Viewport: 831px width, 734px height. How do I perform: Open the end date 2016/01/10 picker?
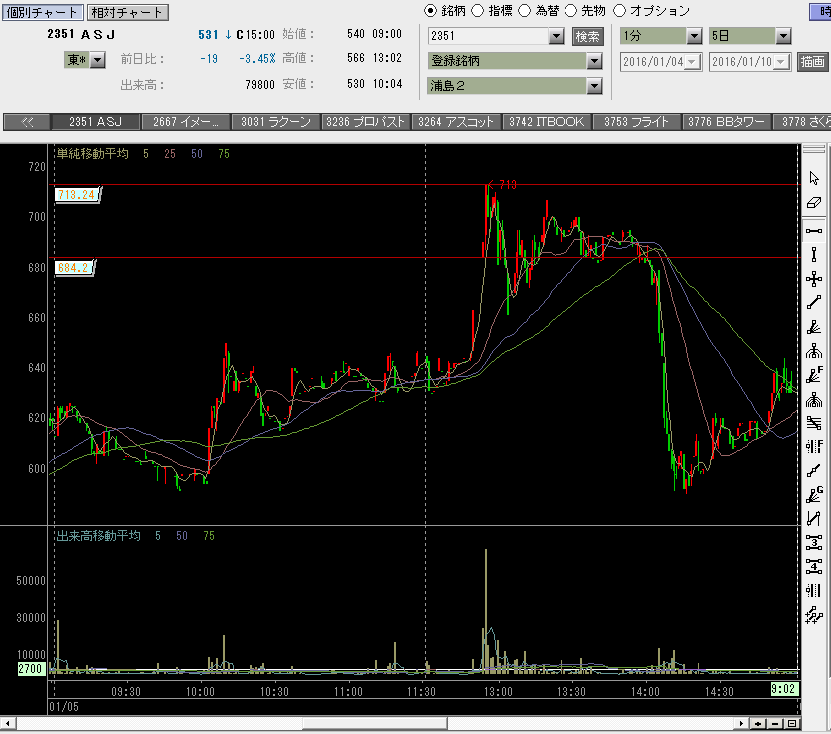781,62
